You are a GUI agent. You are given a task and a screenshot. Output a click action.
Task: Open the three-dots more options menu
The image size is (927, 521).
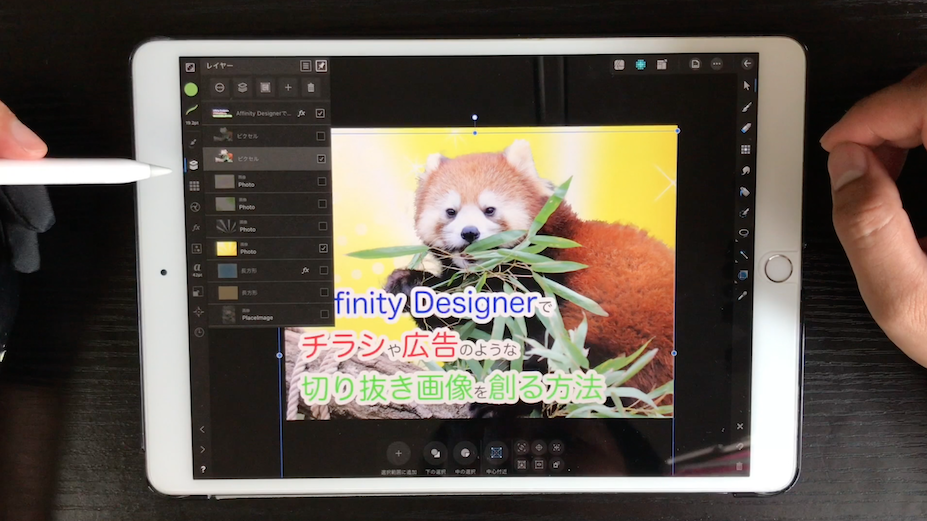point(716,64)
